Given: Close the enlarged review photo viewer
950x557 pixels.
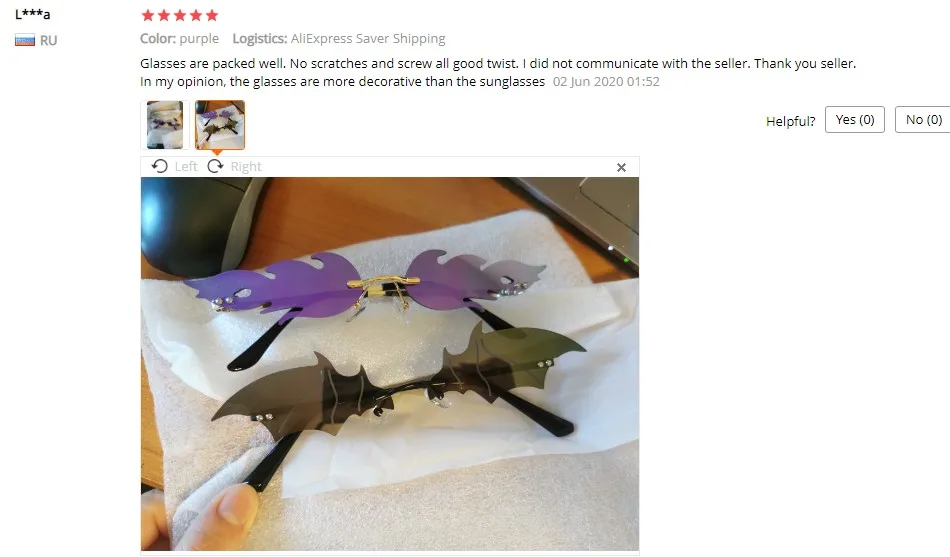Looking at the screenshot, I should coord(621,167).
